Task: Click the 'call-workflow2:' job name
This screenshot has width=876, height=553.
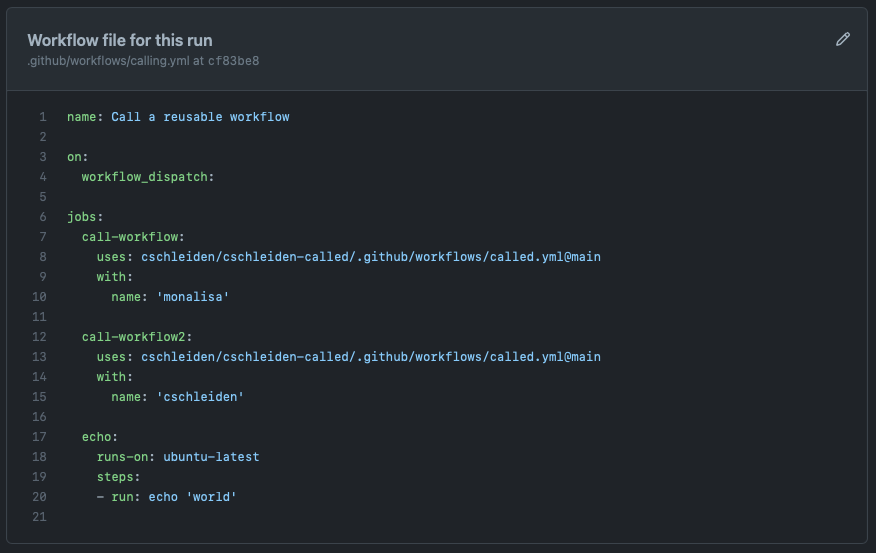Action: tap(137, 337)
